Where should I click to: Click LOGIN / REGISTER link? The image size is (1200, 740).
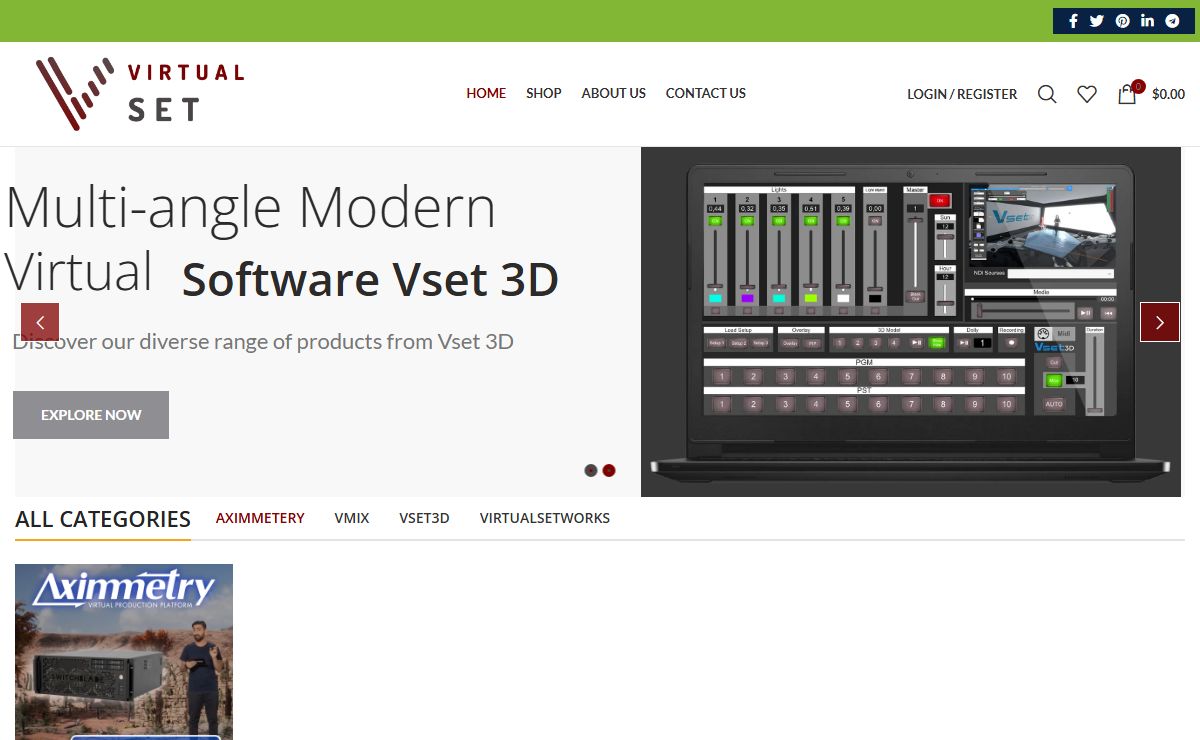[962, 94]
